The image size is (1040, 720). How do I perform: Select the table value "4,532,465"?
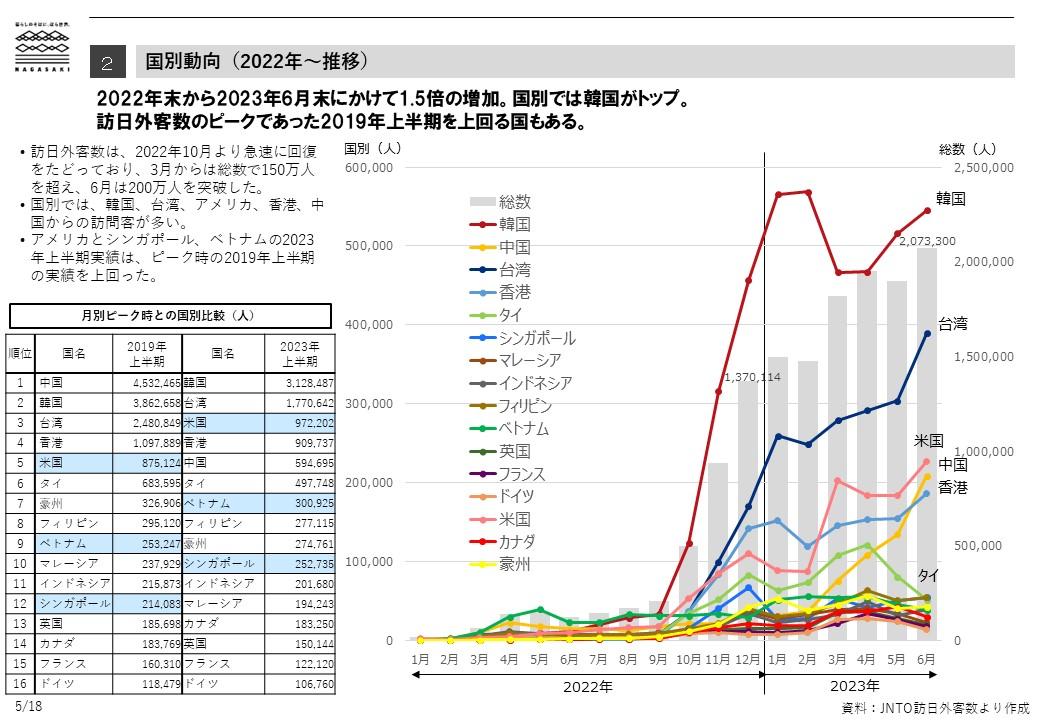(157, 383)
